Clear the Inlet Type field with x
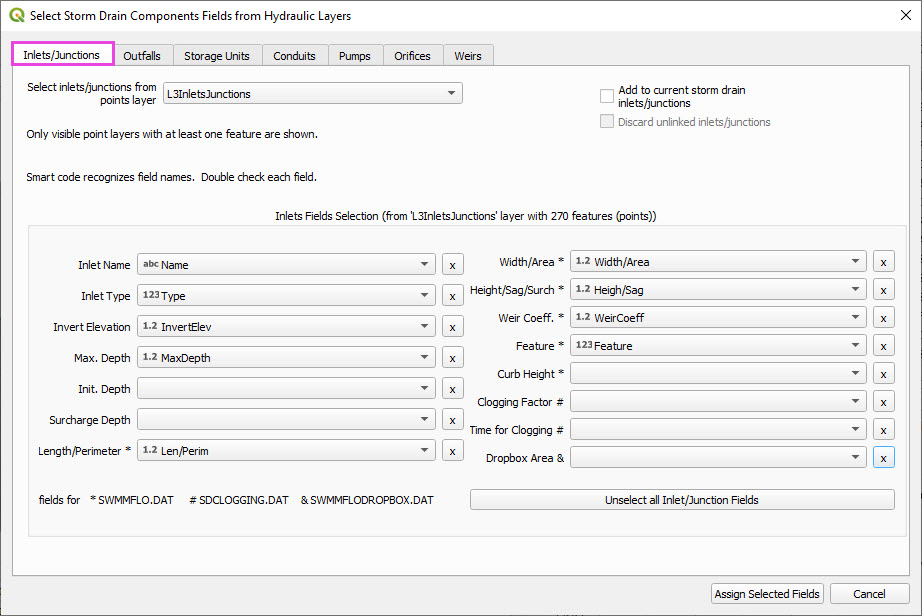This screenshot has width=922, height=616. [452, 296]
